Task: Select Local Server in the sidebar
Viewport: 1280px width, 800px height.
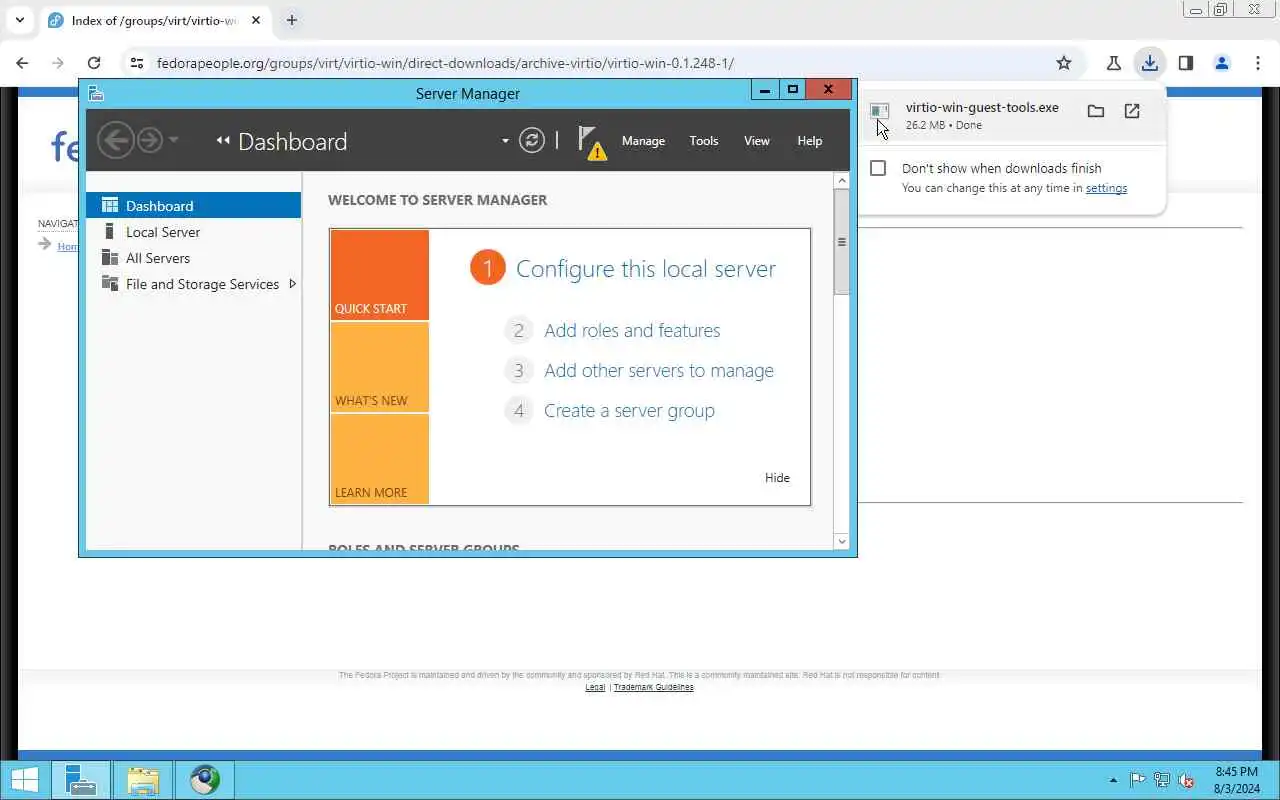Action: pos(193,231)
